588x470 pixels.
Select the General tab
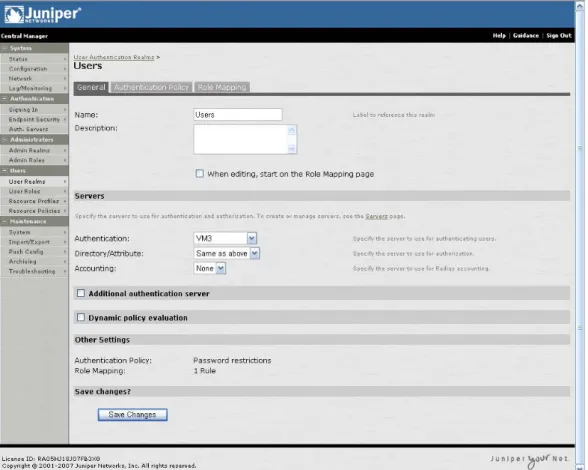pos(91,87)
